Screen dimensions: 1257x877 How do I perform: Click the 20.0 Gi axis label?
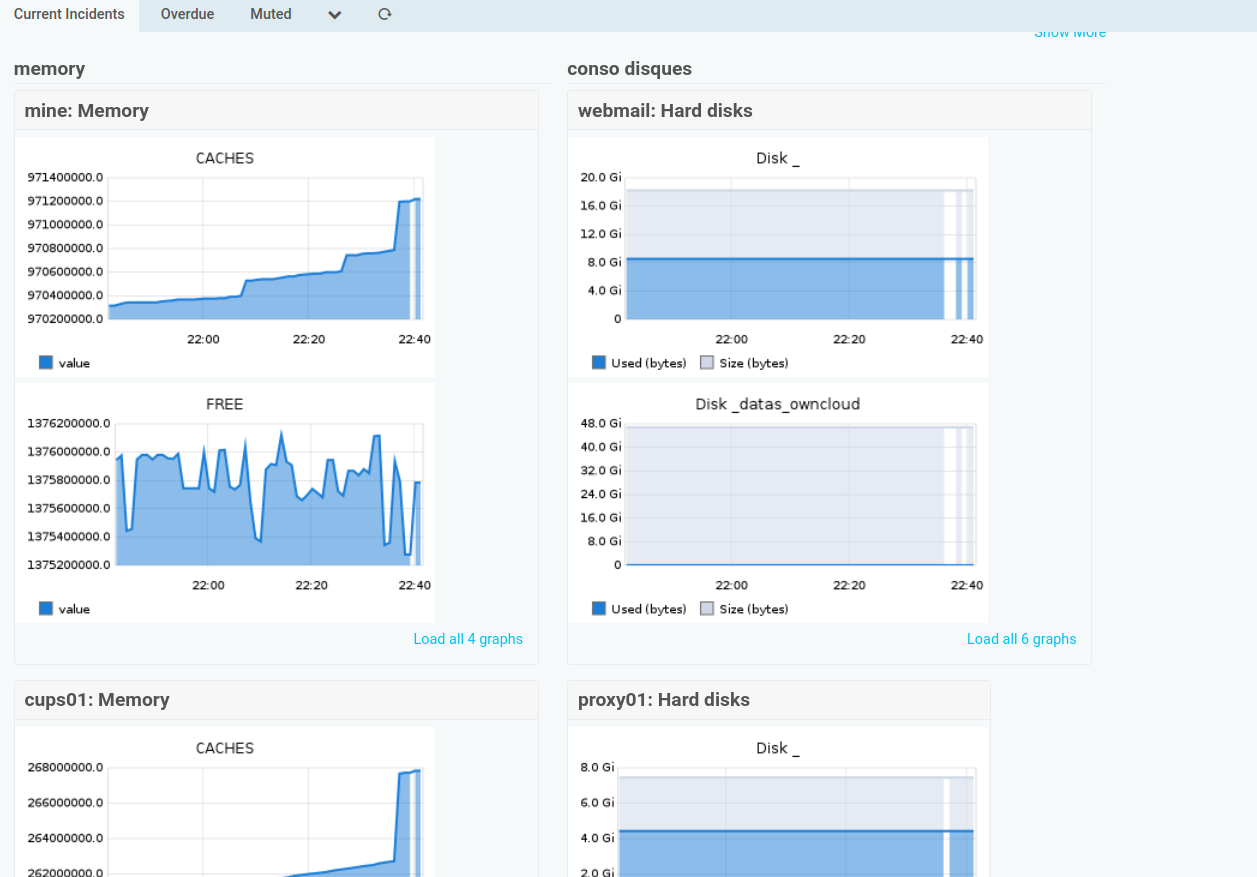pyautogui.click(x=600, y=177)
